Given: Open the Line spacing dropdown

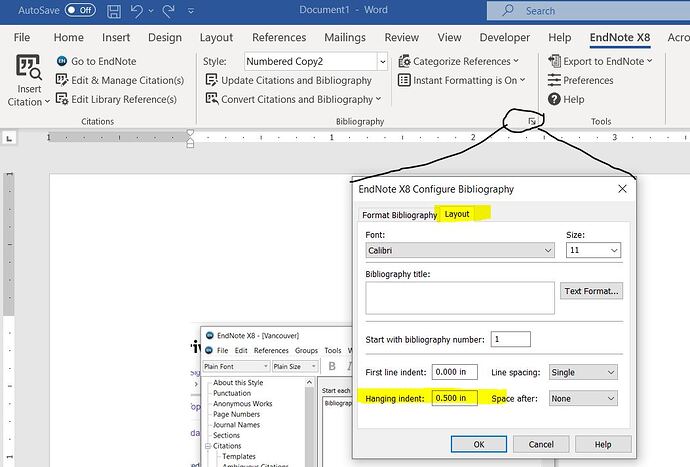Looking at the screenshot, I should tap(583, 372).
